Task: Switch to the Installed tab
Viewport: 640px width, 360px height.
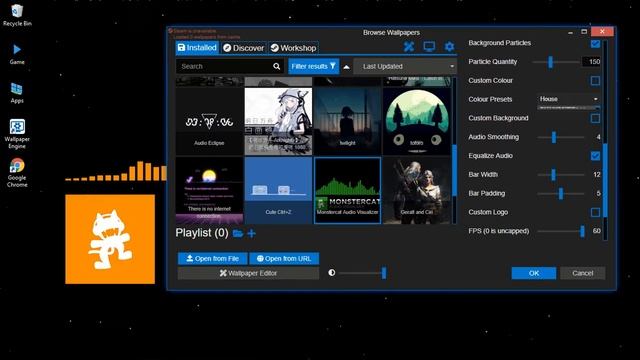Action: 198,48
